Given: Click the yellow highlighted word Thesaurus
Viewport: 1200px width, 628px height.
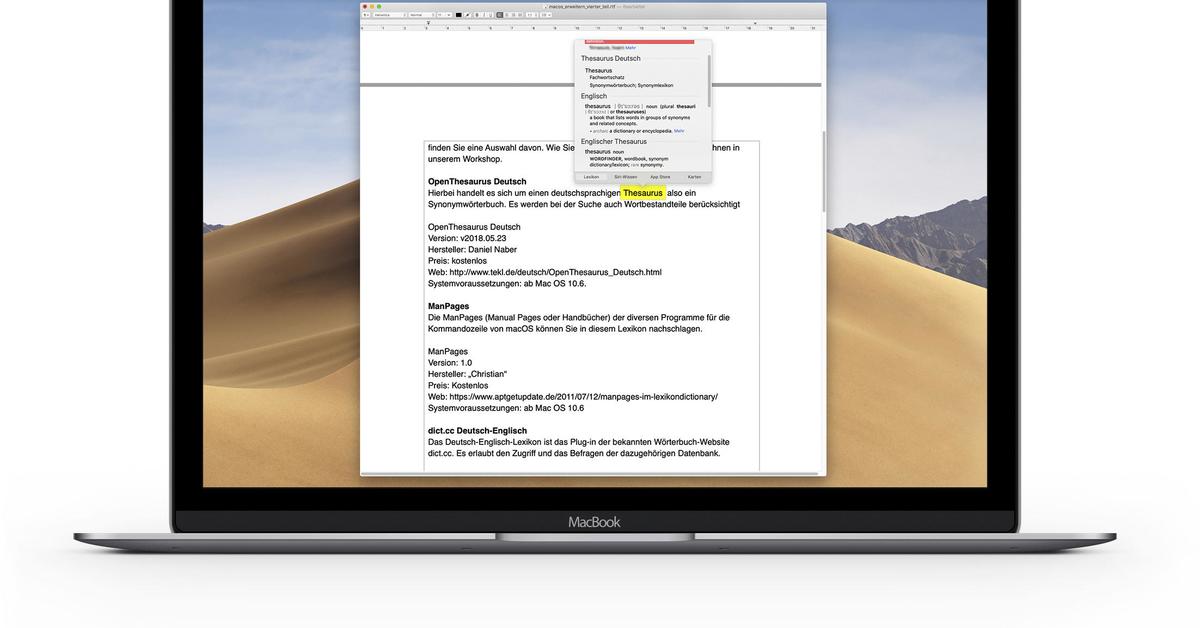Looking at the screenshot, I should coord(643,193).
